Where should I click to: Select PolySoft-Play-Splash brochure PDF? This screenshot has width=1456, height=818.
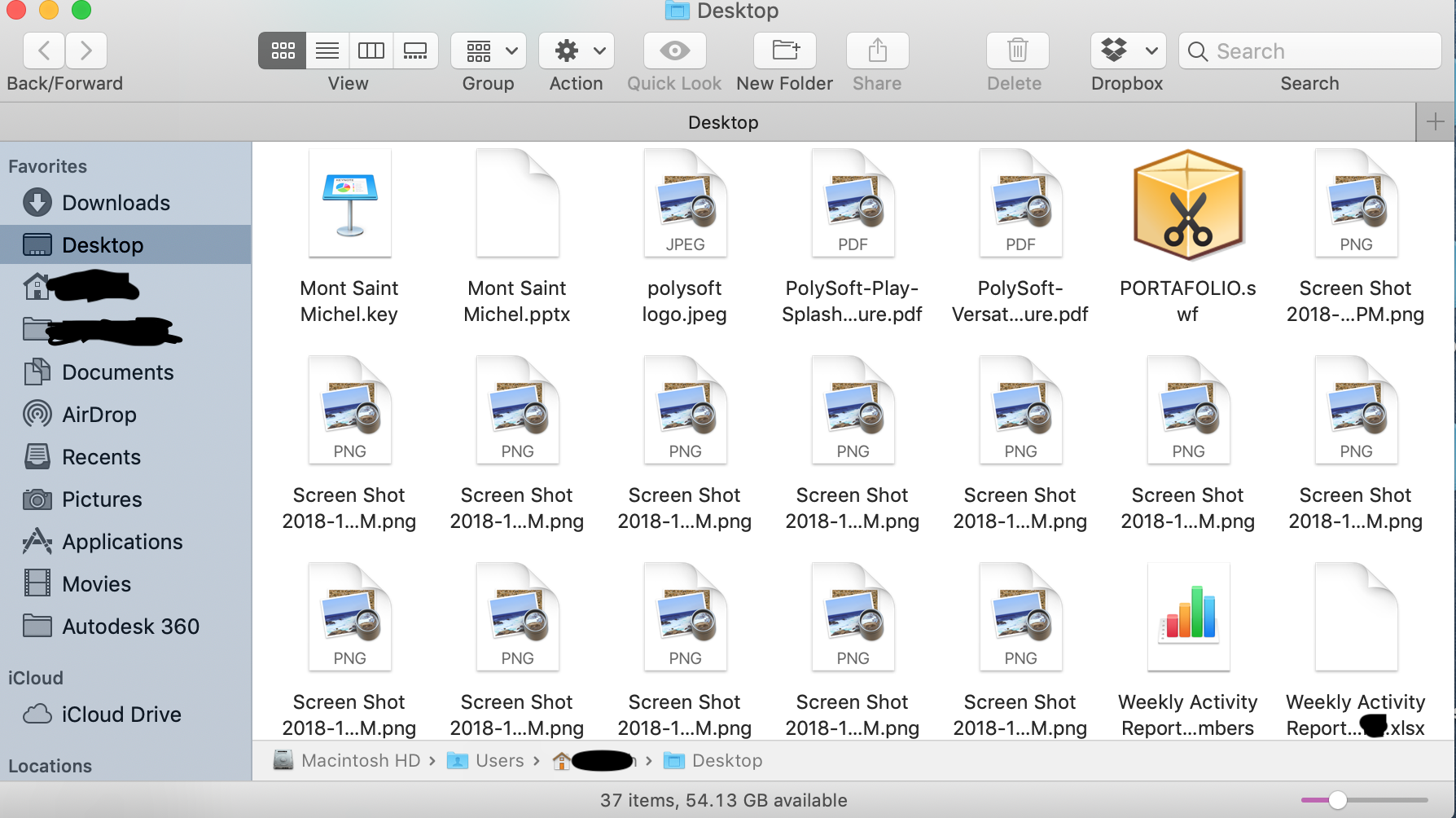coord(853,238)
